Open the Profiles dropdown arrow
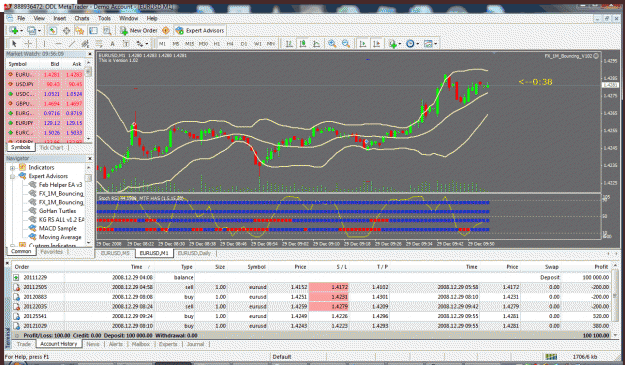 39,31
